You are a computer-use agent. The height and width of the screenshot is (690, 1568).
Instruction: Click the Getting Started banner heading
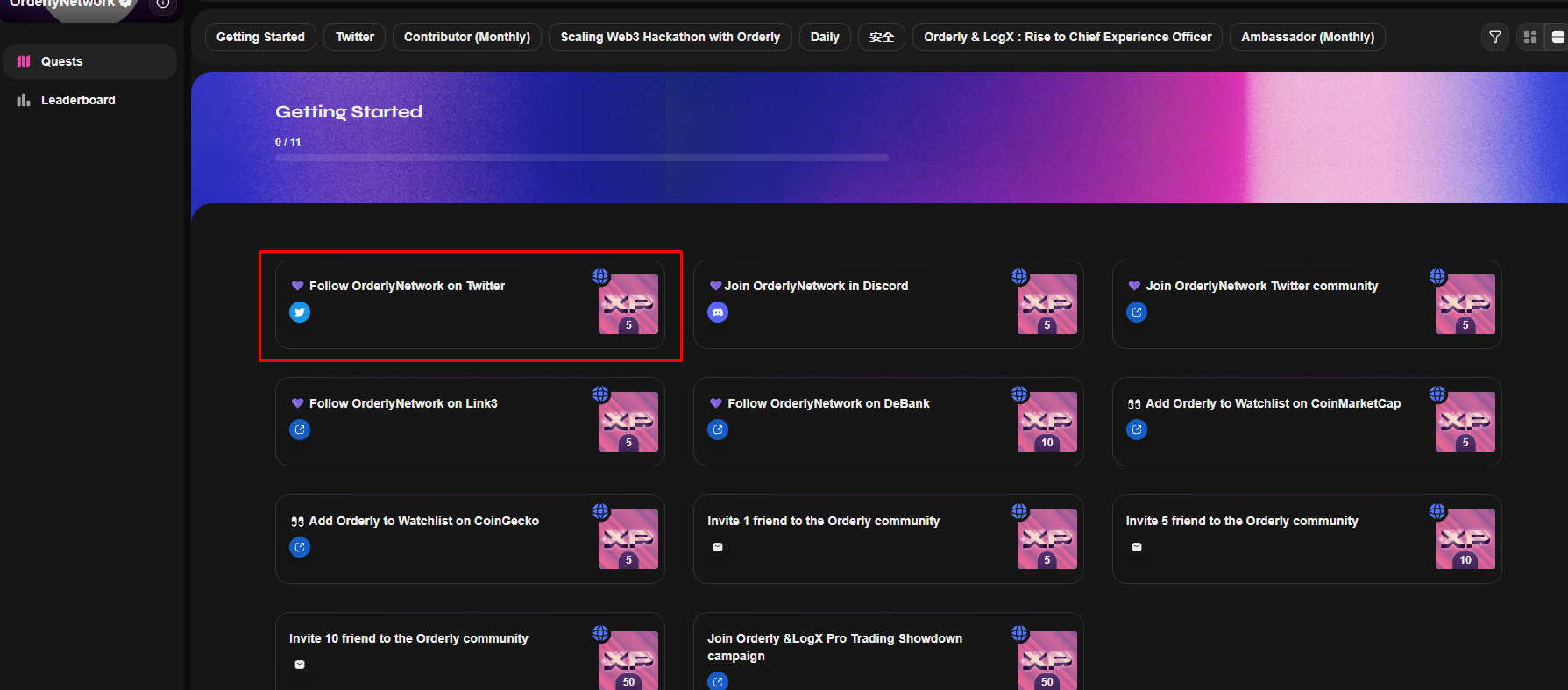tap(349, 111)
